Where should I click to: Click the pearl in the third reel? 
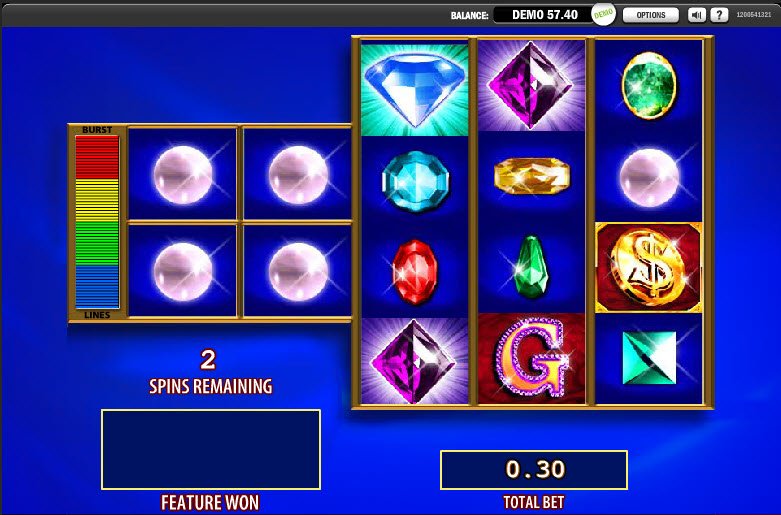(649, 177)
